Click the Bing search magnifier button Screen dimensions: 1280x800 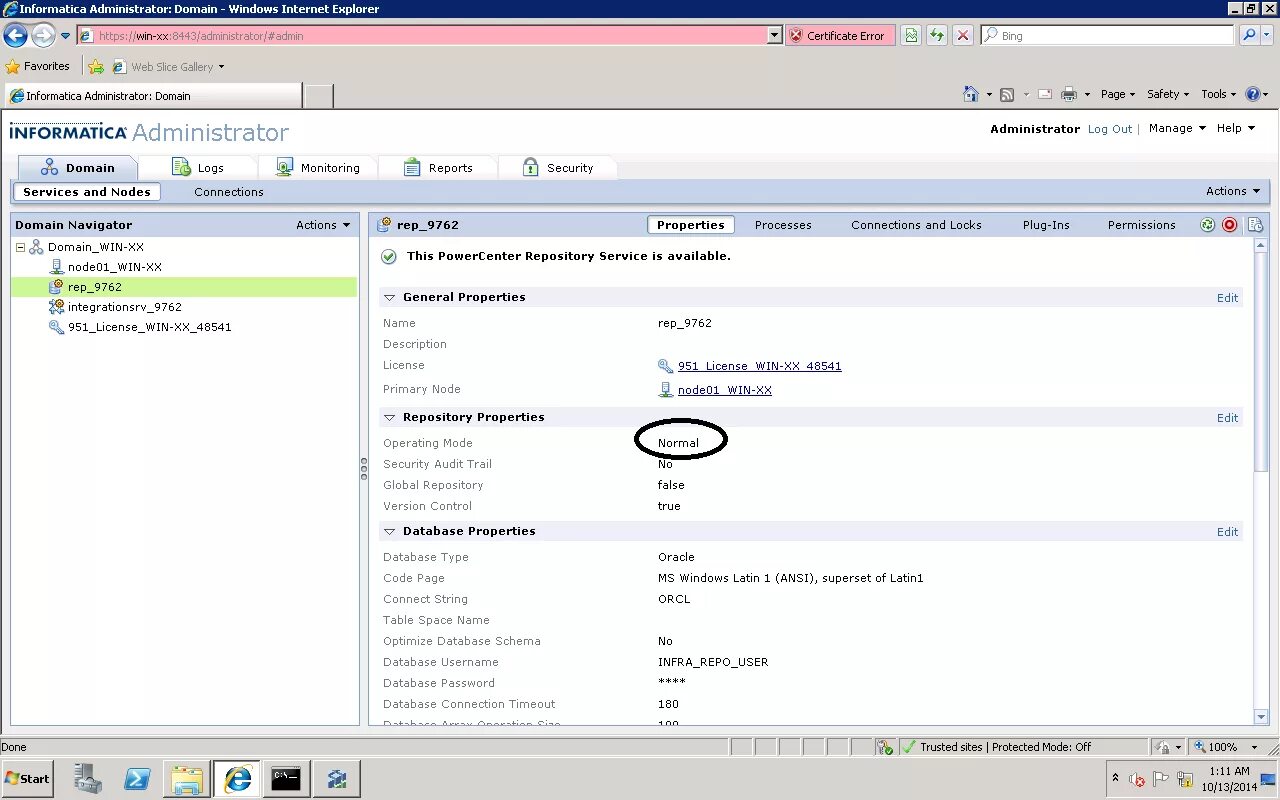coord(1249,36)
